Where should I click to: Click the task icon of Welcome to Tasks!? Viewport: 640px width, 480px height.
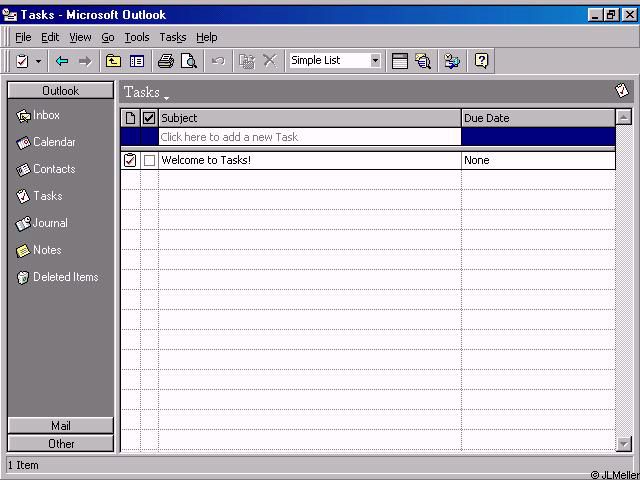(x=130, y=160)
